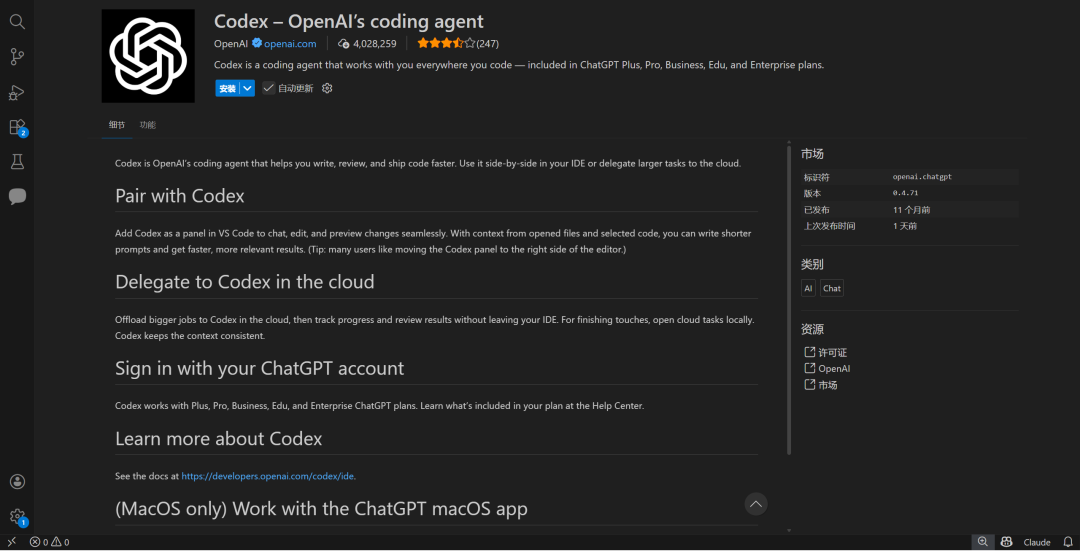Image resolution: width=1080 pixels, height=551 pixels.
Task: Expand the 安装 button dropdown arrow
Action: coord(248,88)
